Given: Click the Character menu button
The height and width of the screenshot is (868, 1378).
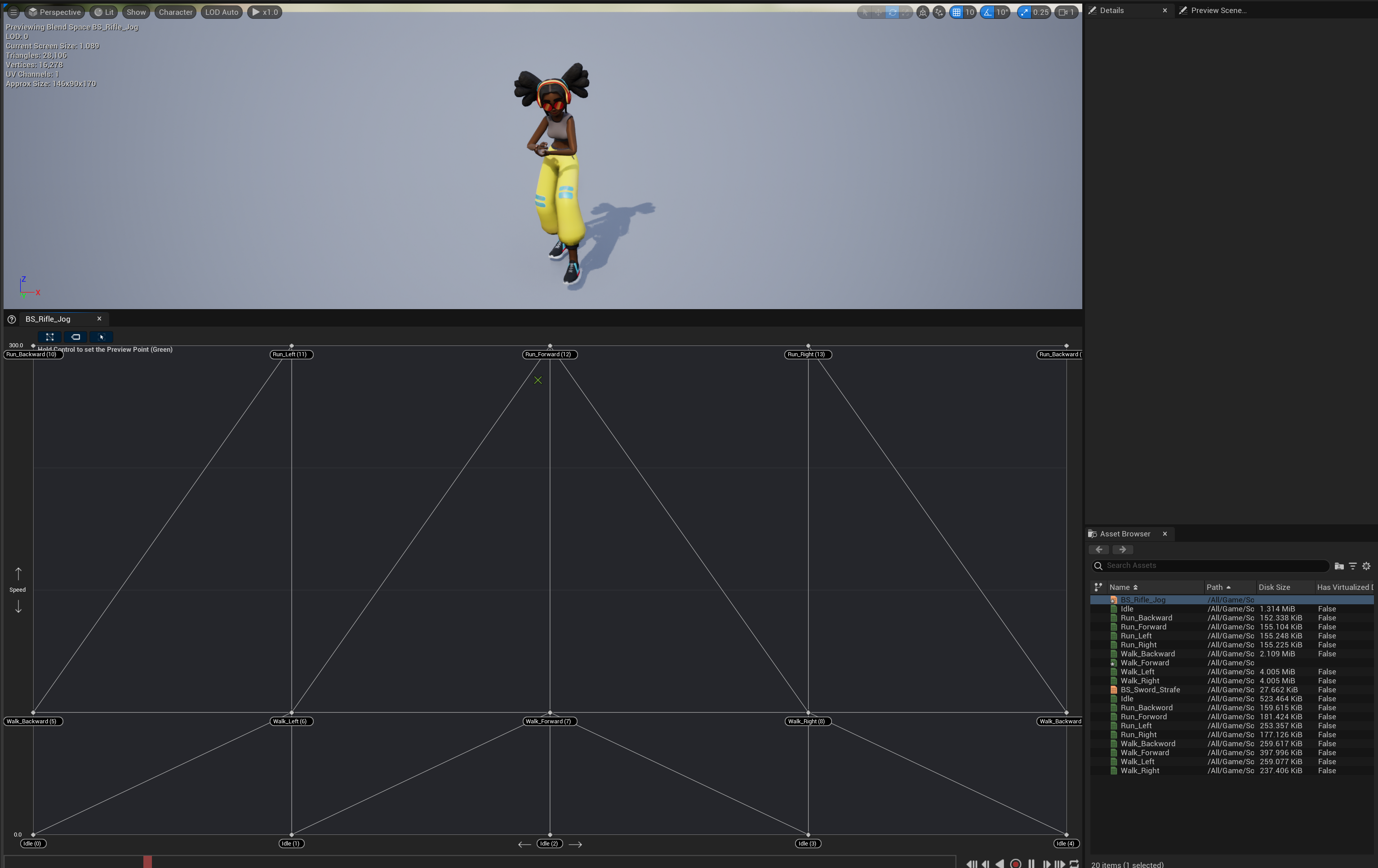Looking at the screenshot, I should point(176,12).
